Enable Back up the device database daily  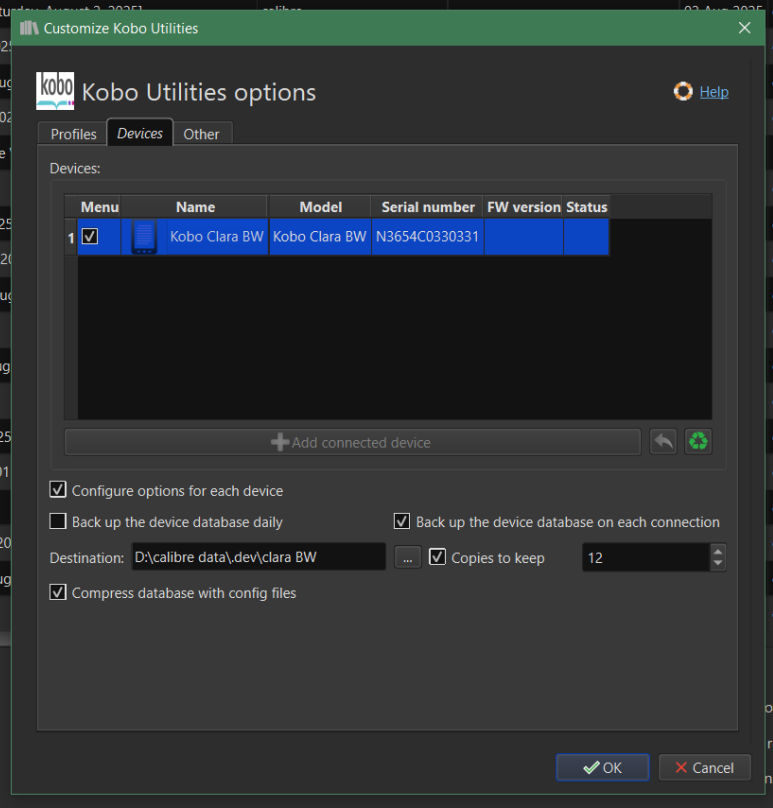point(59,522)
